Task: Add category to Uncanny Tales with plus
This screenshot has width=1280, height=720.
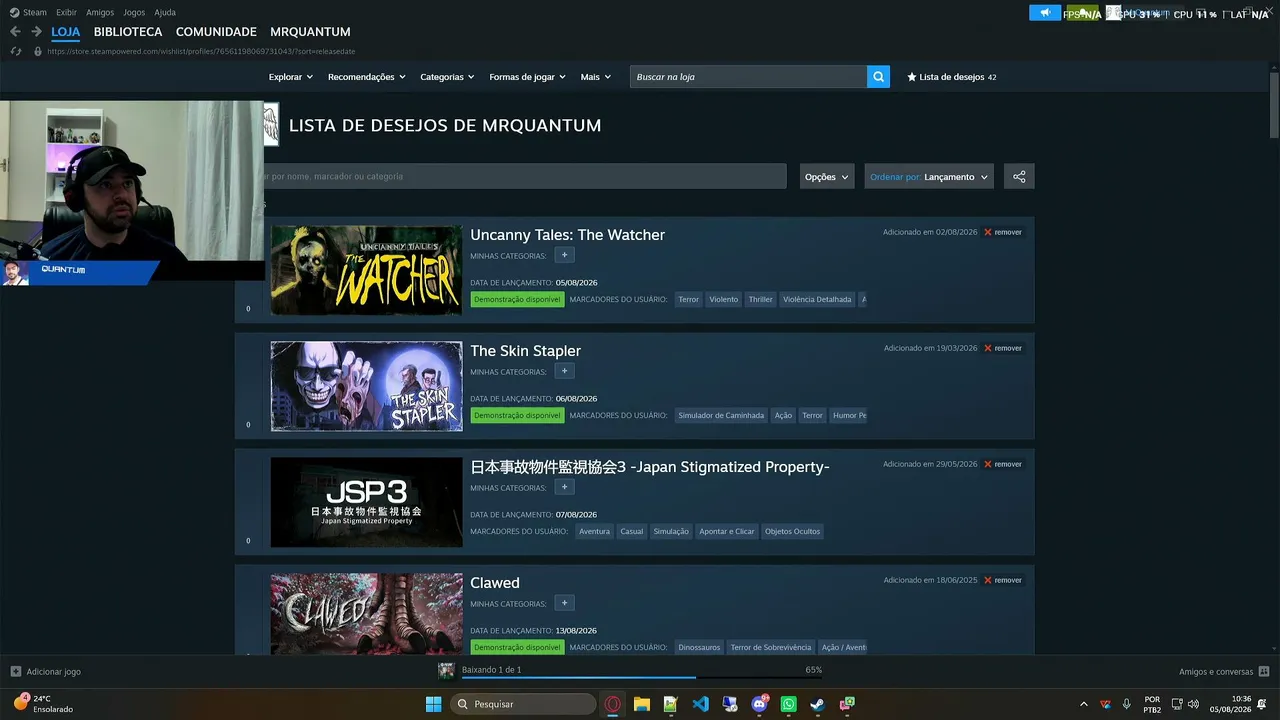Action: [564, 255]
